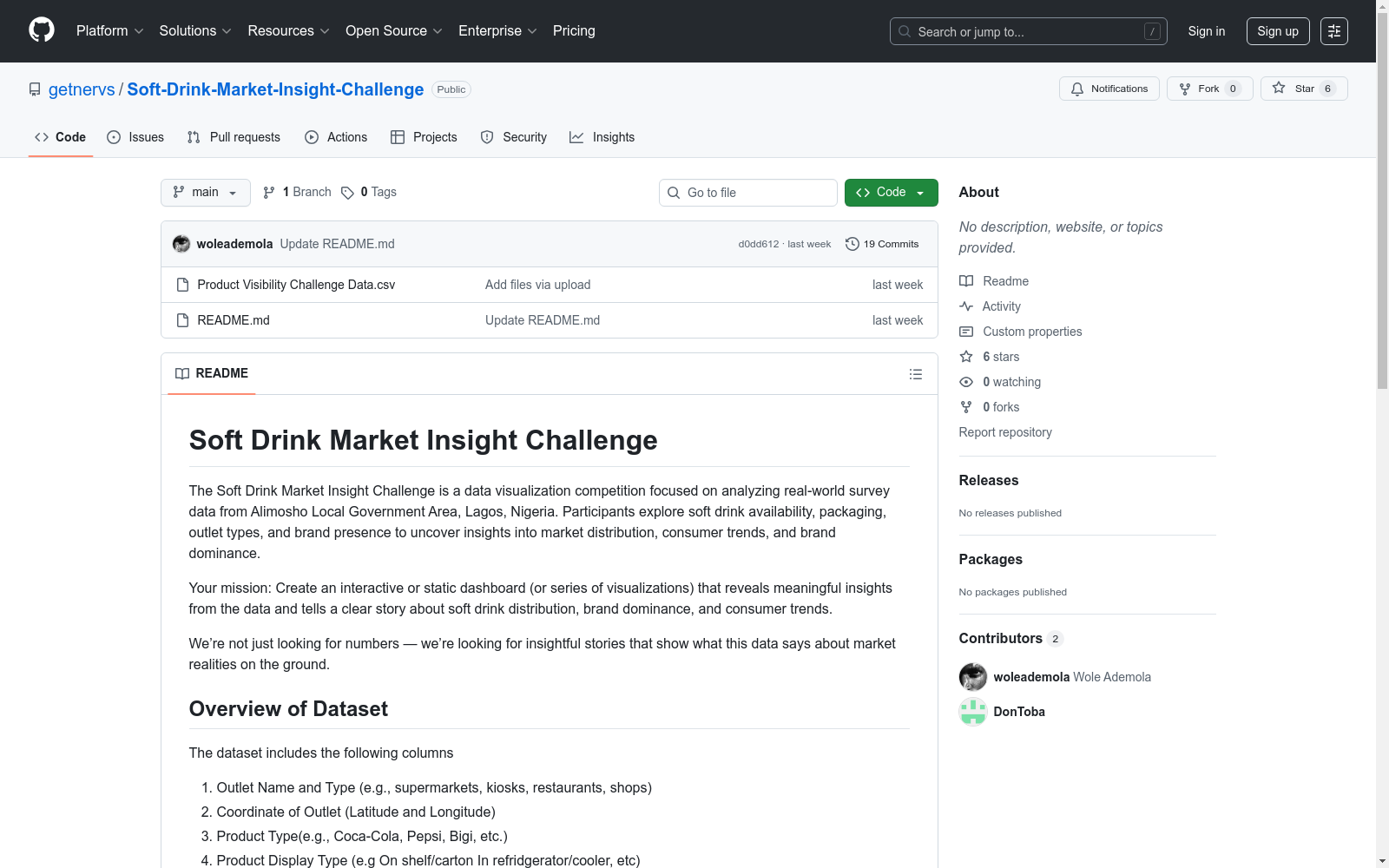Click the 0 Tags link
This screenshot has height=868, width=1389.
click(x=369, y=192)
